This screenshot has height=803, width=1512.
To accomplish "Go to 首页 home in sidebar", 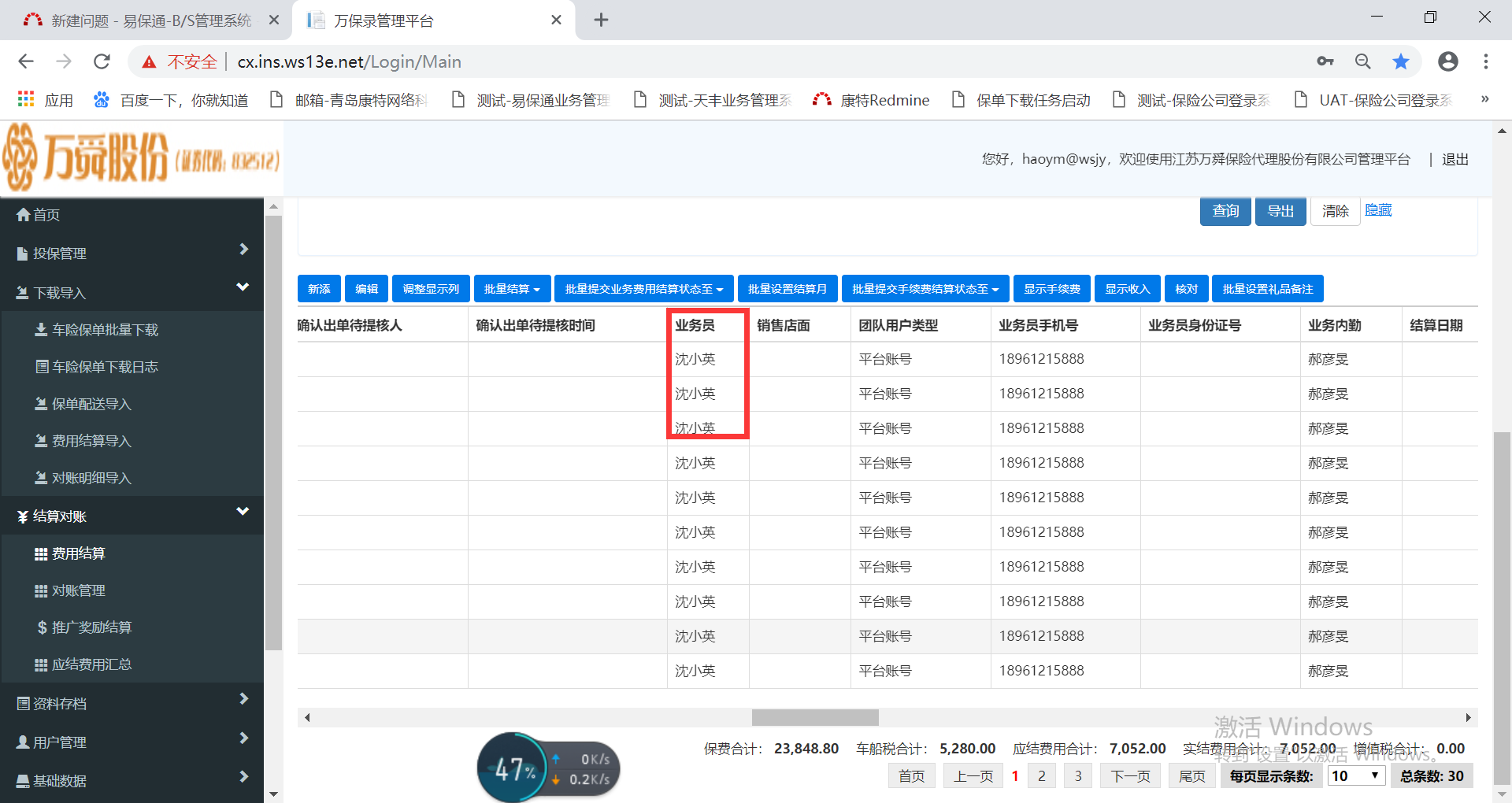I will click(x=46, y=215).
